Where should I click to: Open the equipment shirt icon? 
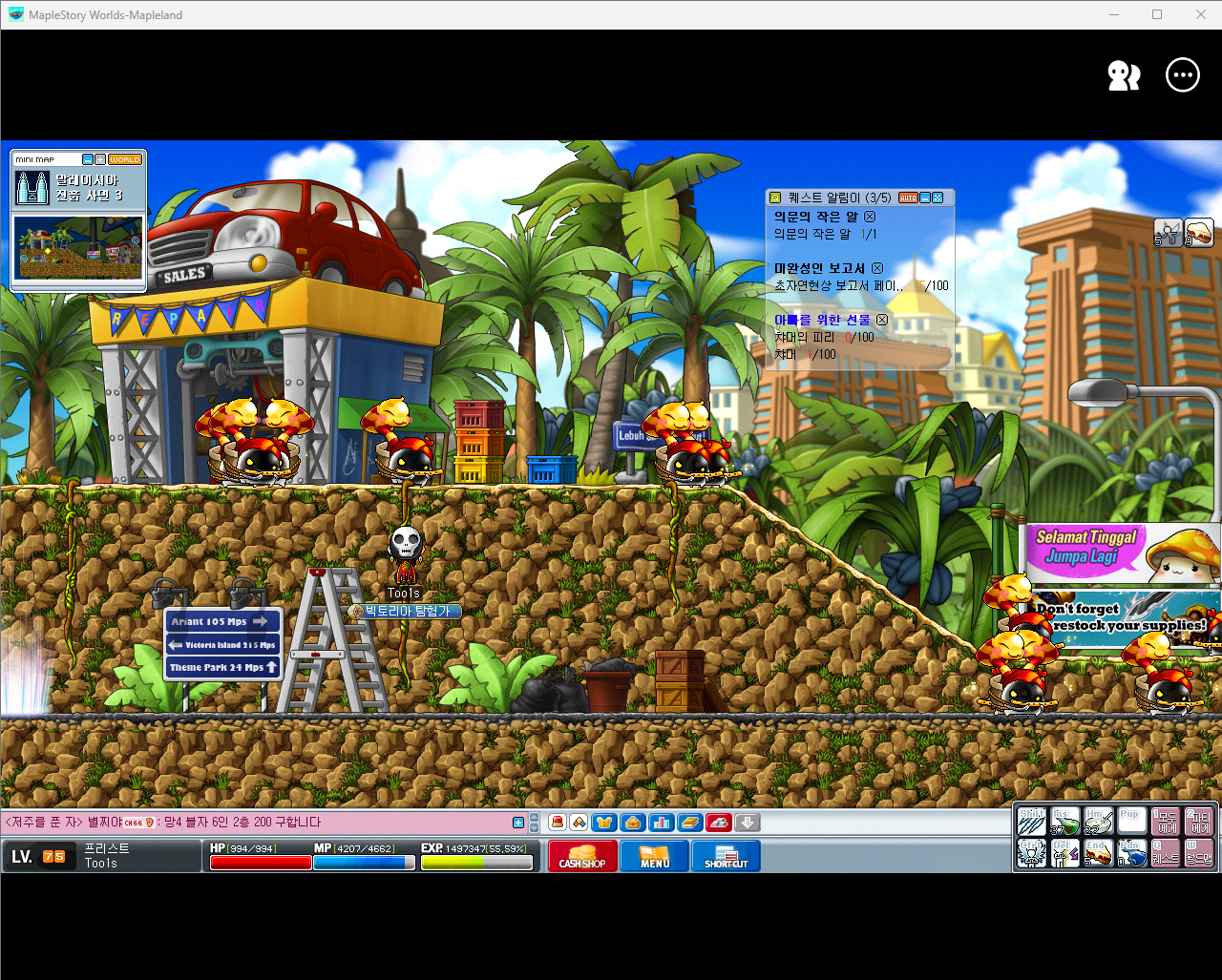[x=603, y=823]
